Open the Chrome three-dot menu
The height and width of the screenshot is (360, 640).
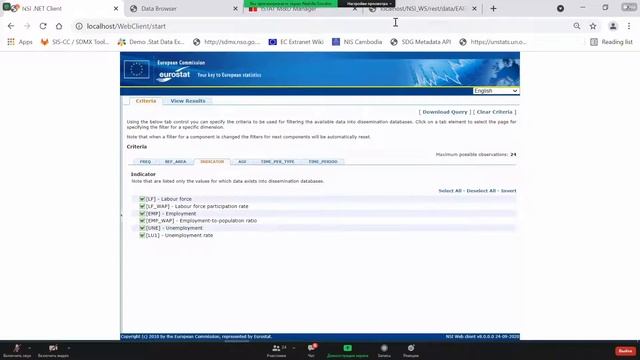pos(629,26)
